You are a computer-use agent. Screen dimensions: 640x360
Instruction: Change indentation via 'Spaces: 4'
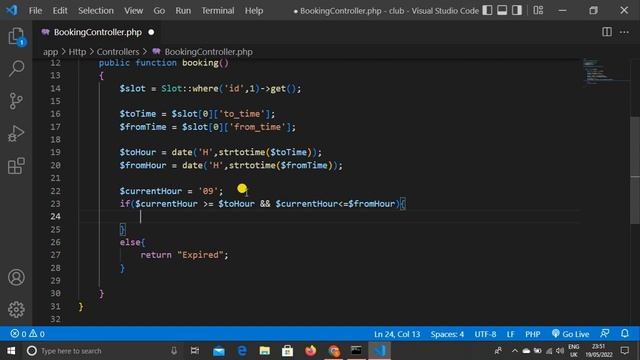447,334
